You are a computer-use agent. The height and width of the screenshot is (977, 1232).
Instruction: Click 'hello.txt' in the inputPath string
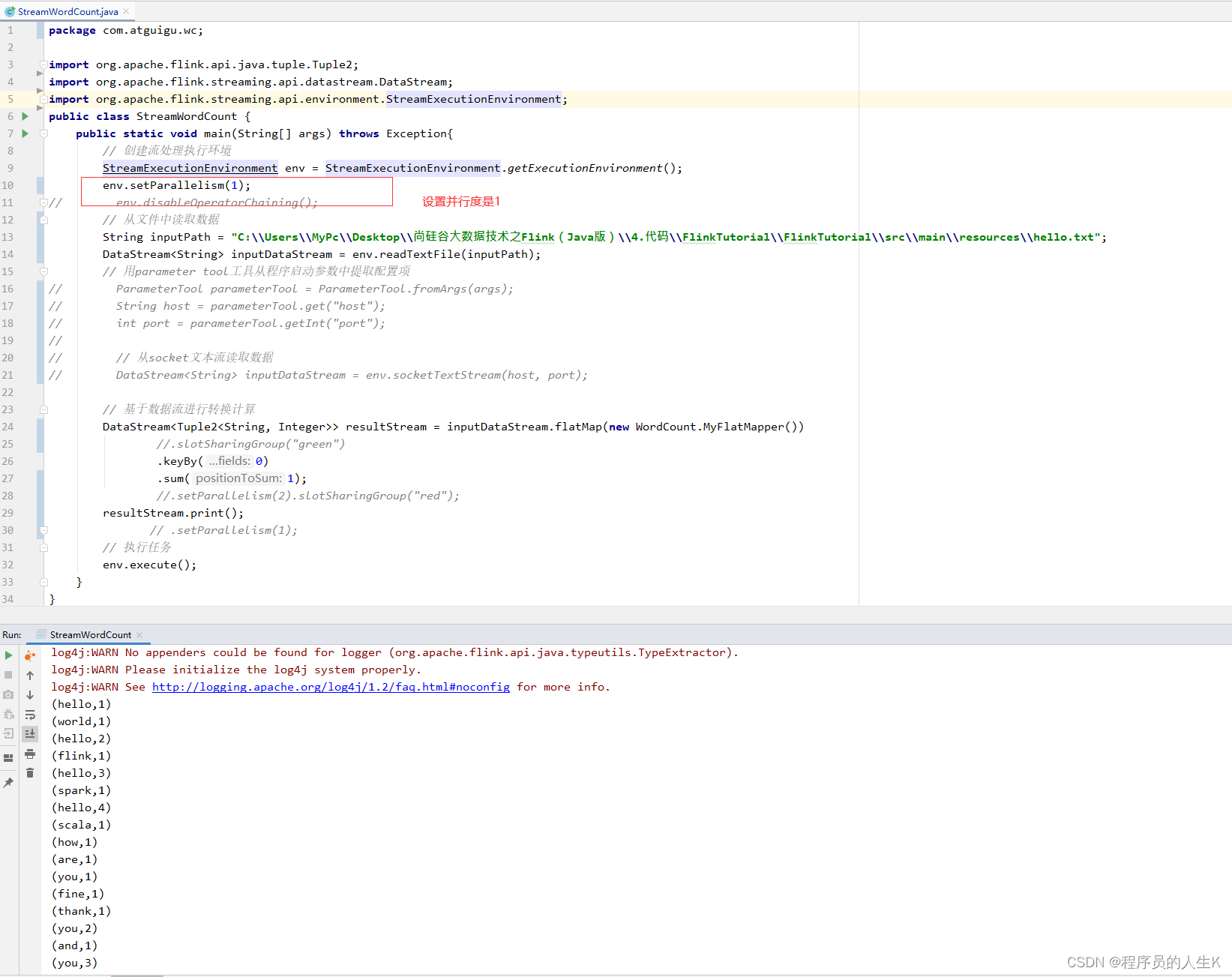(1064, 237)
